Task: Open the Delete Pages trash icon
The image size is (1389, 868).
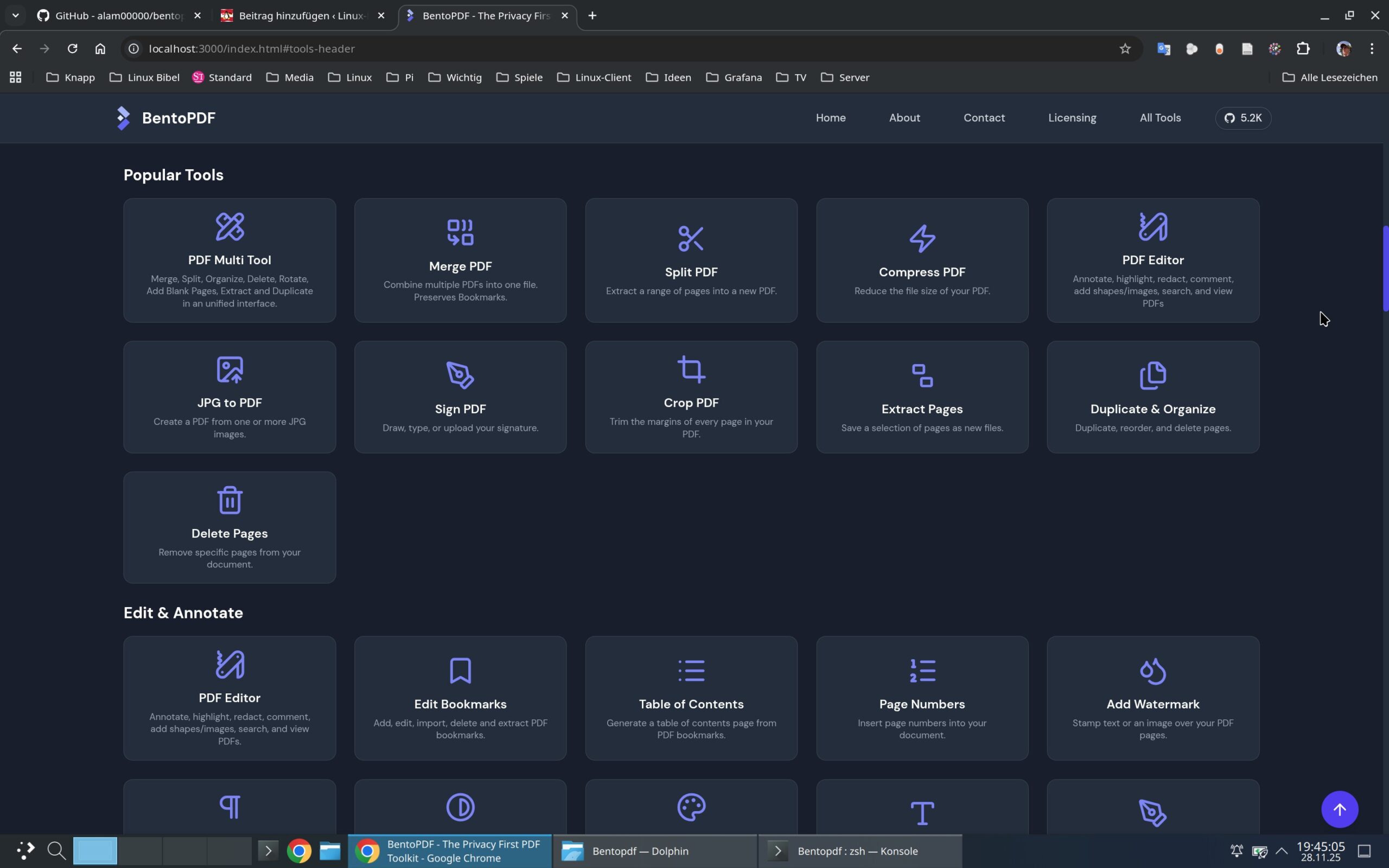Action: click(230, 500)
